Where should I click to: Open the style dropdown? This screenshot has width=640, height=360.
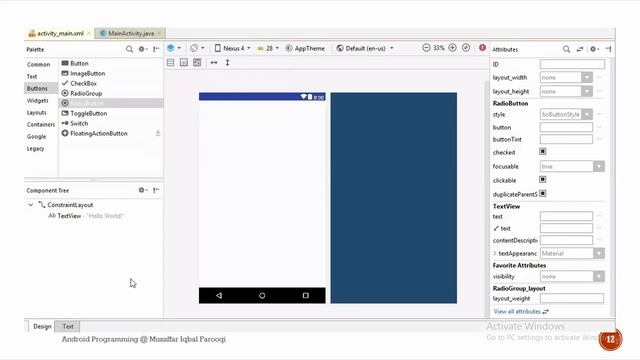(x=587, y=114)
